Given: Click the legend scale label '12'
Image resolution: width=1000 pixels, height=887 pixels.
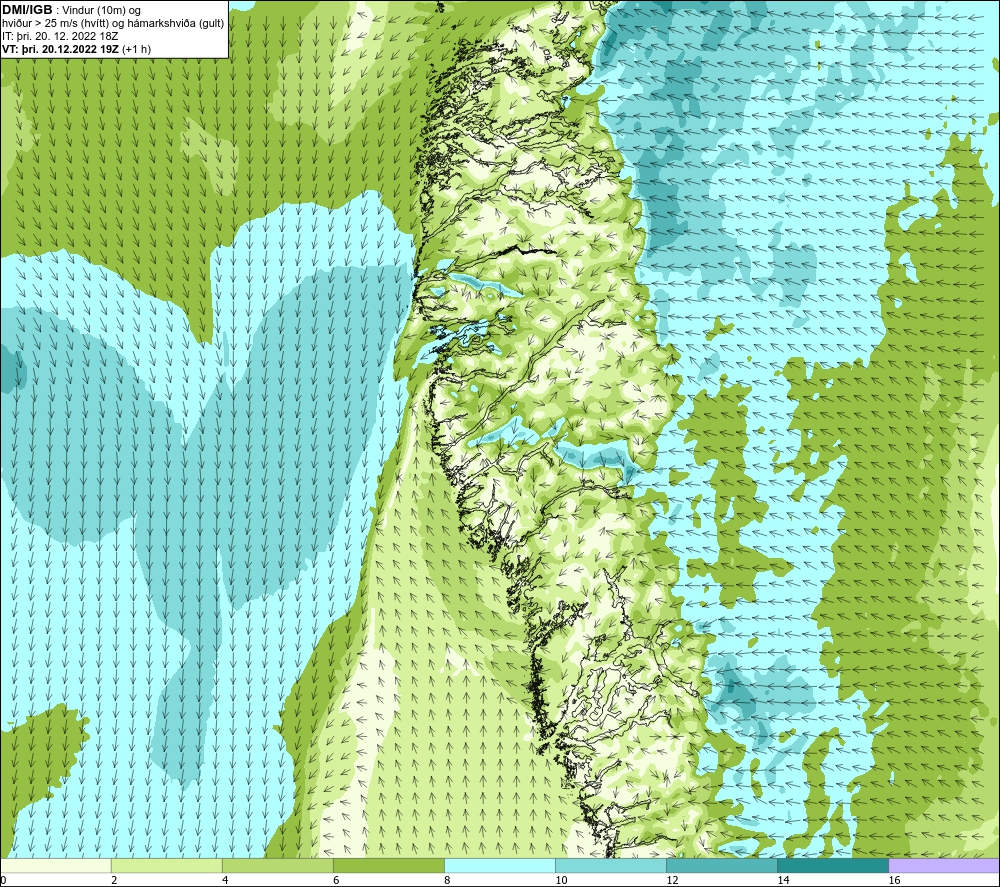Looking at the screenshot, I should click(x=672, y=881).
